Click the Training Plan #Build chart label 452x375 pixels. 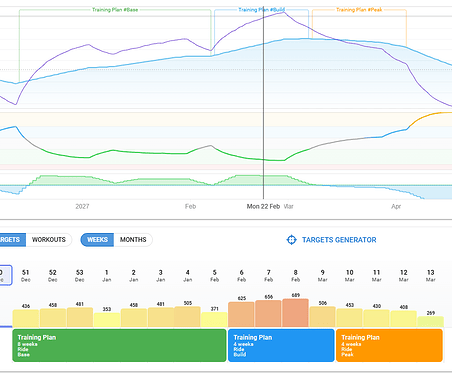coord(262,10)
